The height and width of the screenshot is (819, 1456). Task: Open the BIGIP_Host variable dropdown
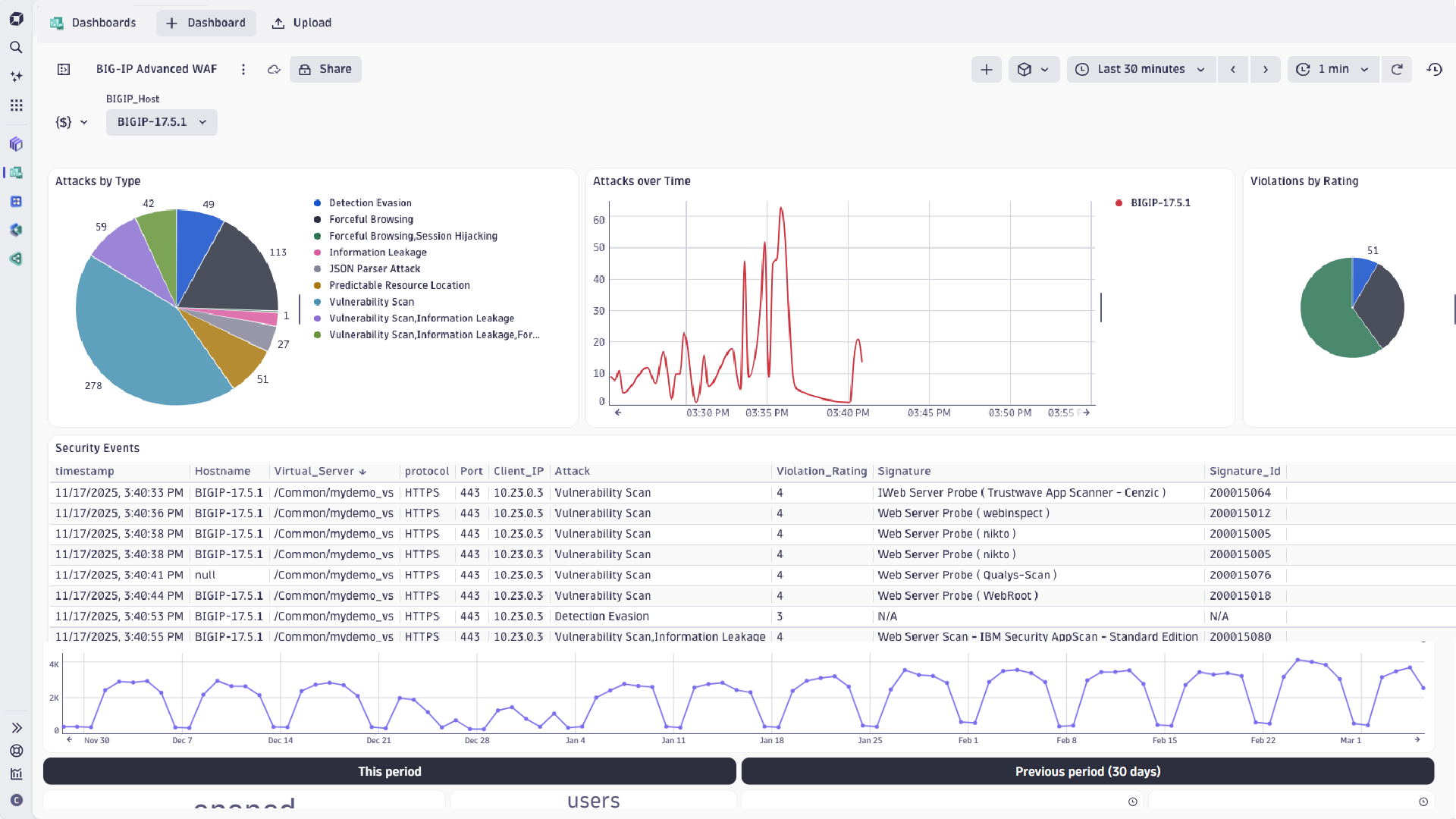tap(161, 122)
